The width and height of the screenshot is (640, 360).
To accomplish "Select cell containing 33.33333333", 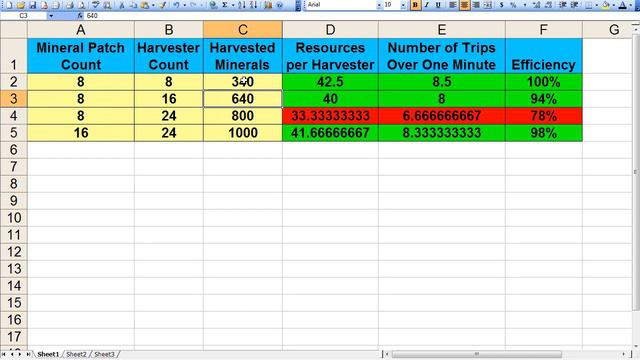I will [330, 116].
